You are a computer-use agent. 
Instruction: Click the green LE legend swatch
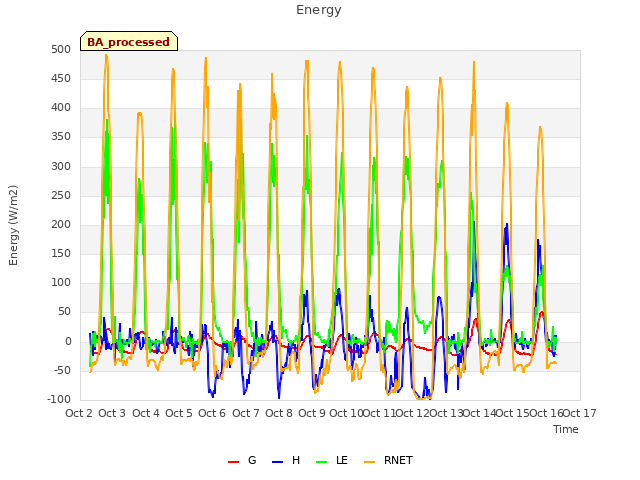click(322, 462)
